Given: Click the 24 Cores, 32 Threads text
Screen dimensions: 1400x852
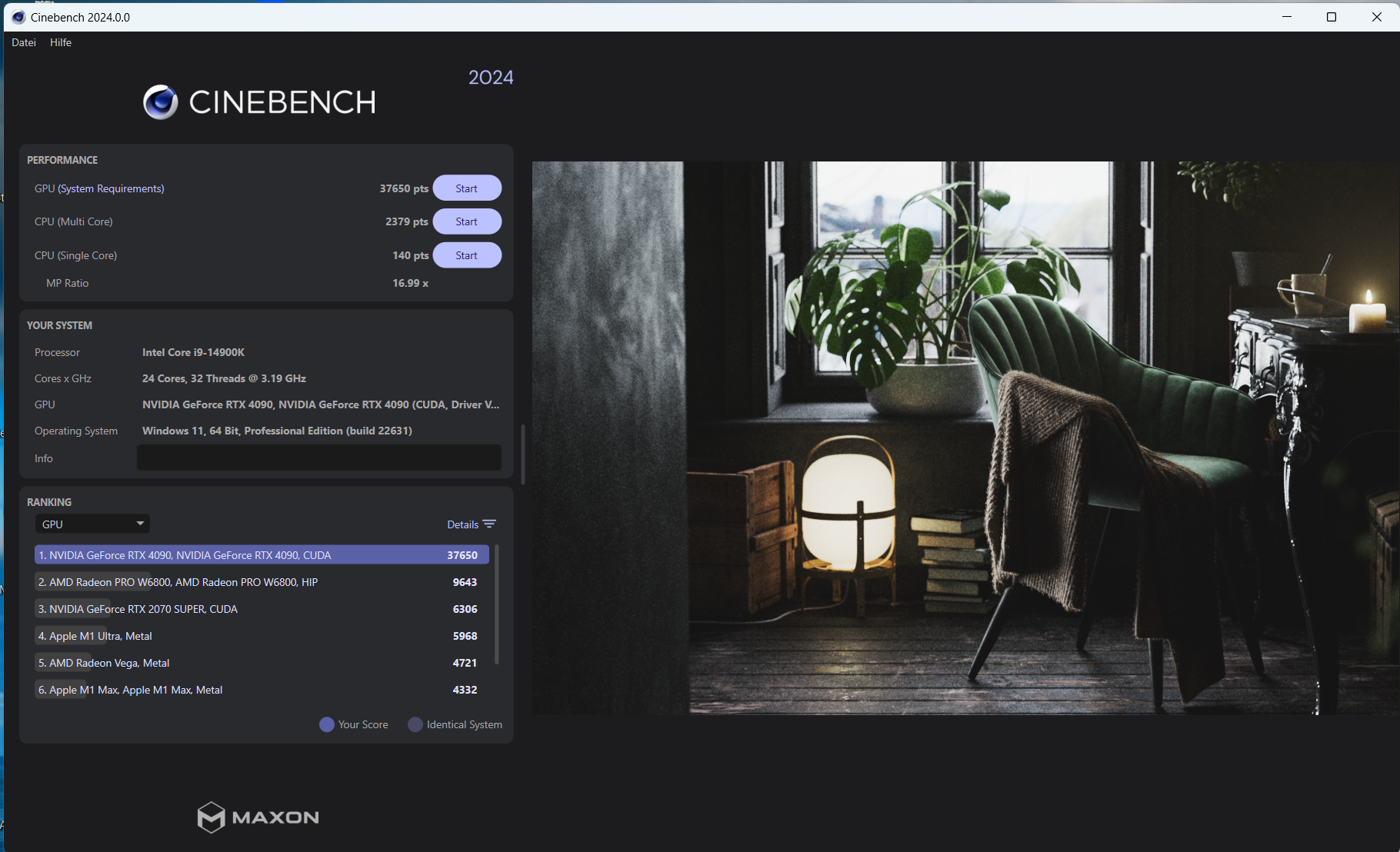Looking at the screenshot, I should click(224, 378).
